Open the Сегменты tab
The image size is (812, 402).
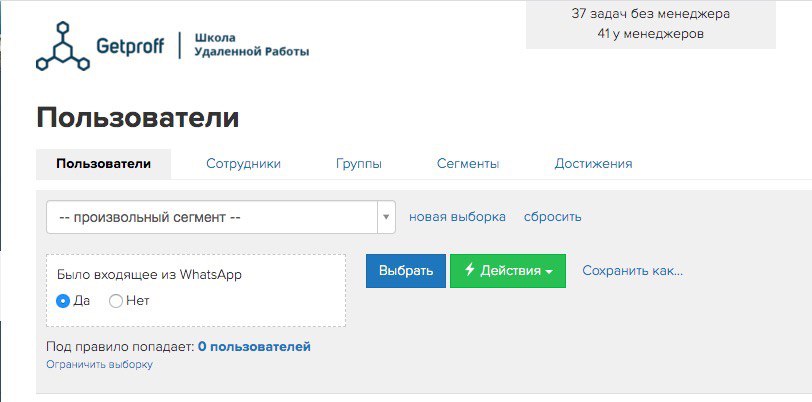(x=468, y=164)
